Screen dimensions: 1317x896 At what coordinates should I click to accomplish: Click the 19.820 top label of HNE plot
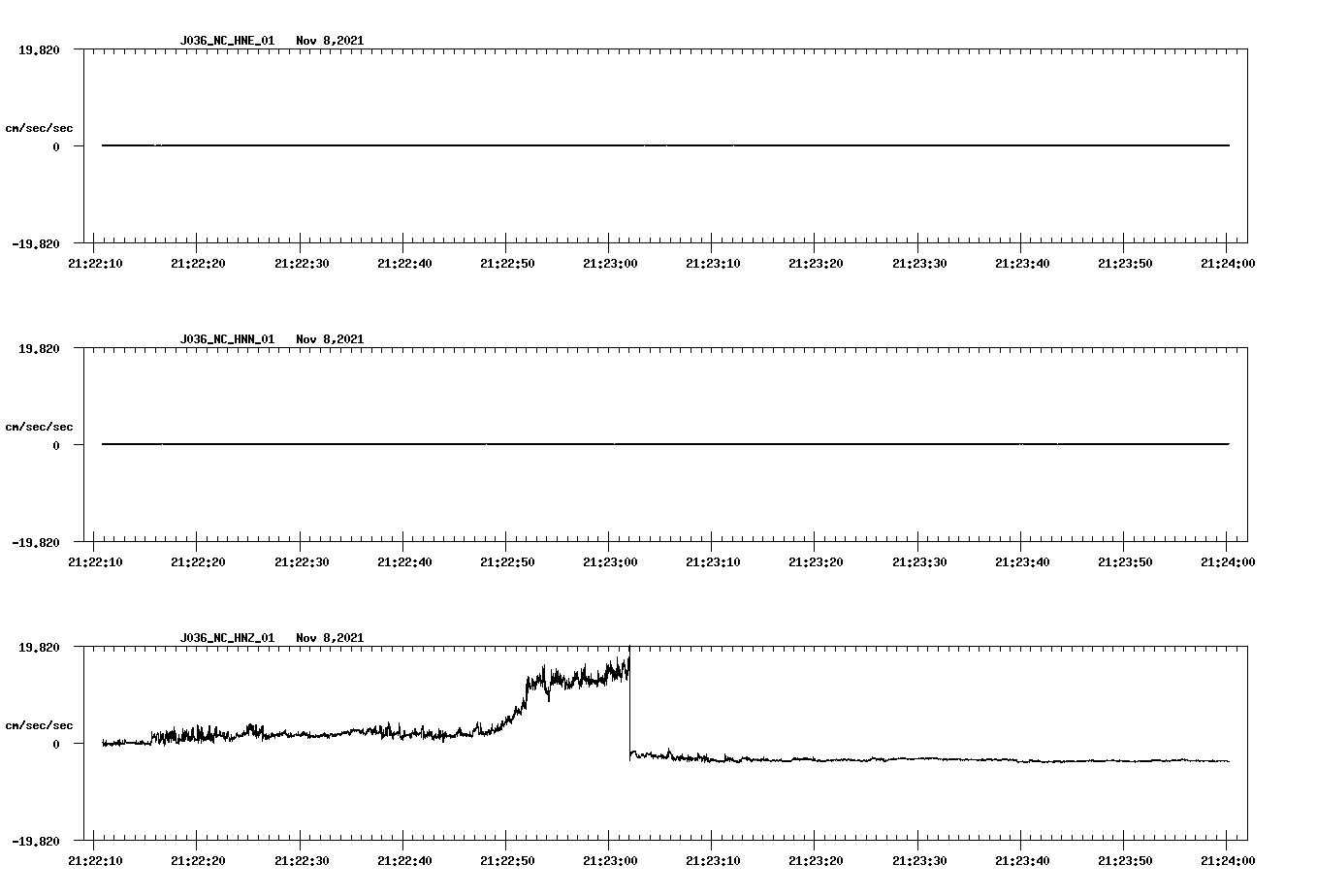(39, 50)
